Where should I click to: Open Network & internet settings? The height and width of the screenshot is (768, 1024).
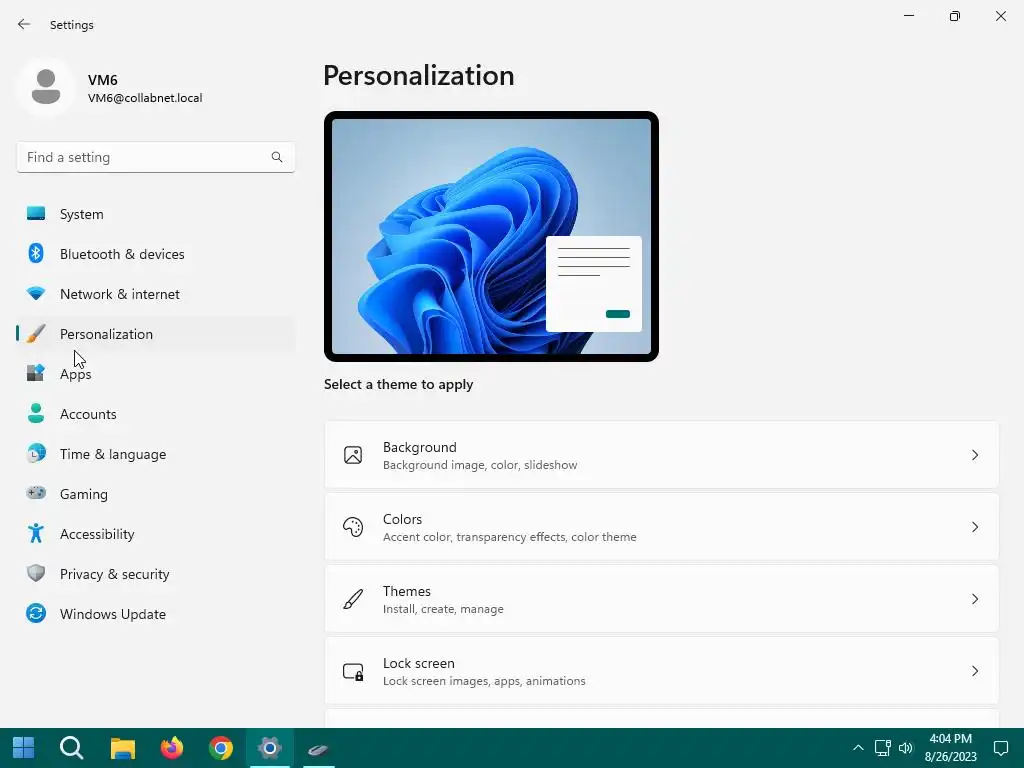tap(155, 294)
